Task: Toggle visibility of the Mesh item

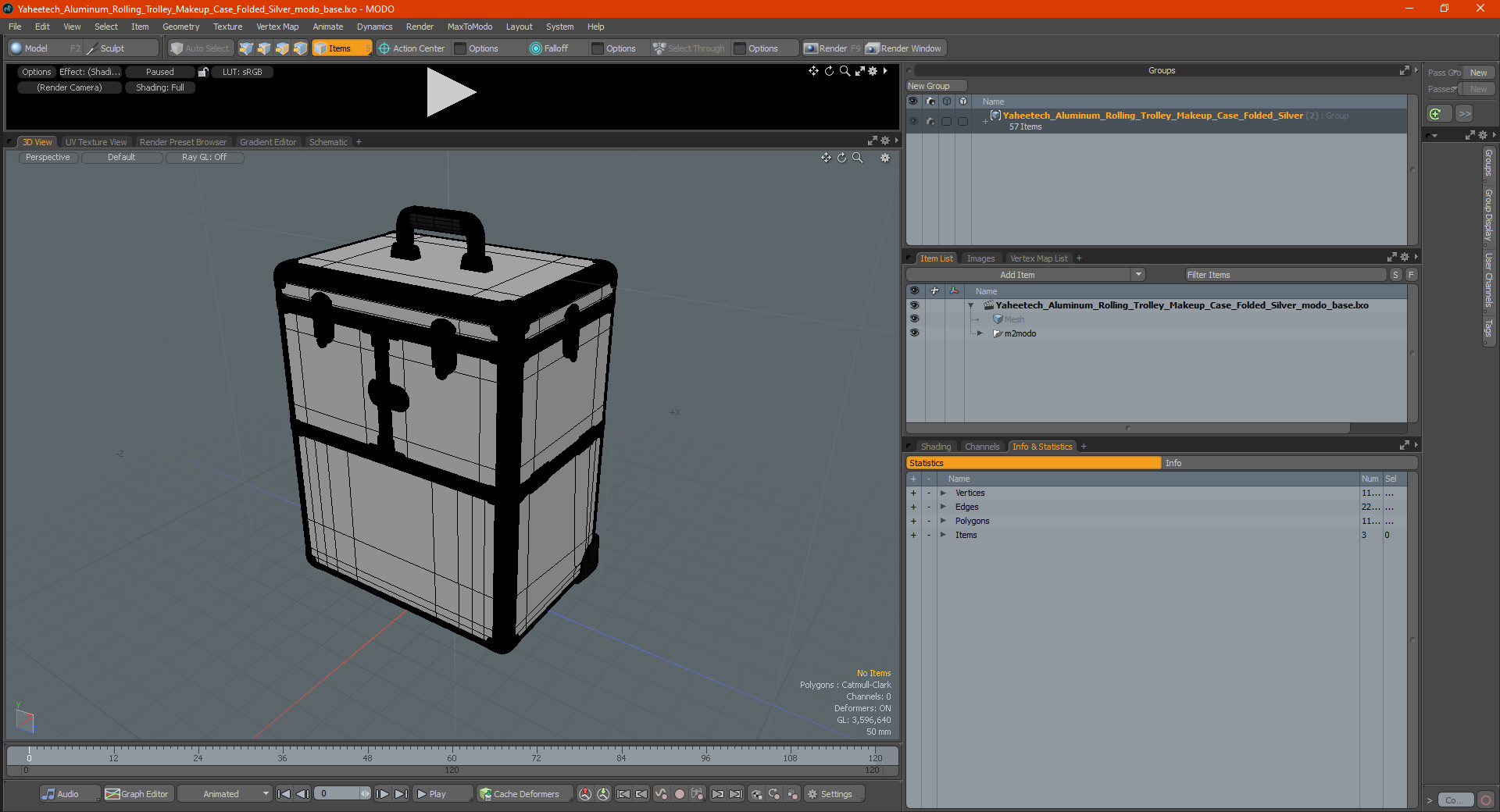Action: click(914, 319)
